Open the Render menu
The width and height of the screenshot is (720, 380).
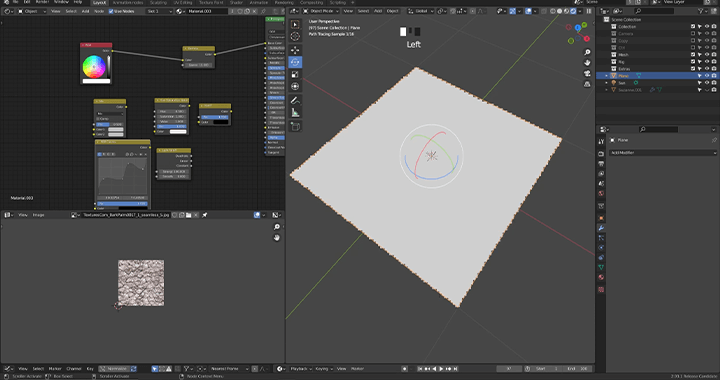[42, 2]
